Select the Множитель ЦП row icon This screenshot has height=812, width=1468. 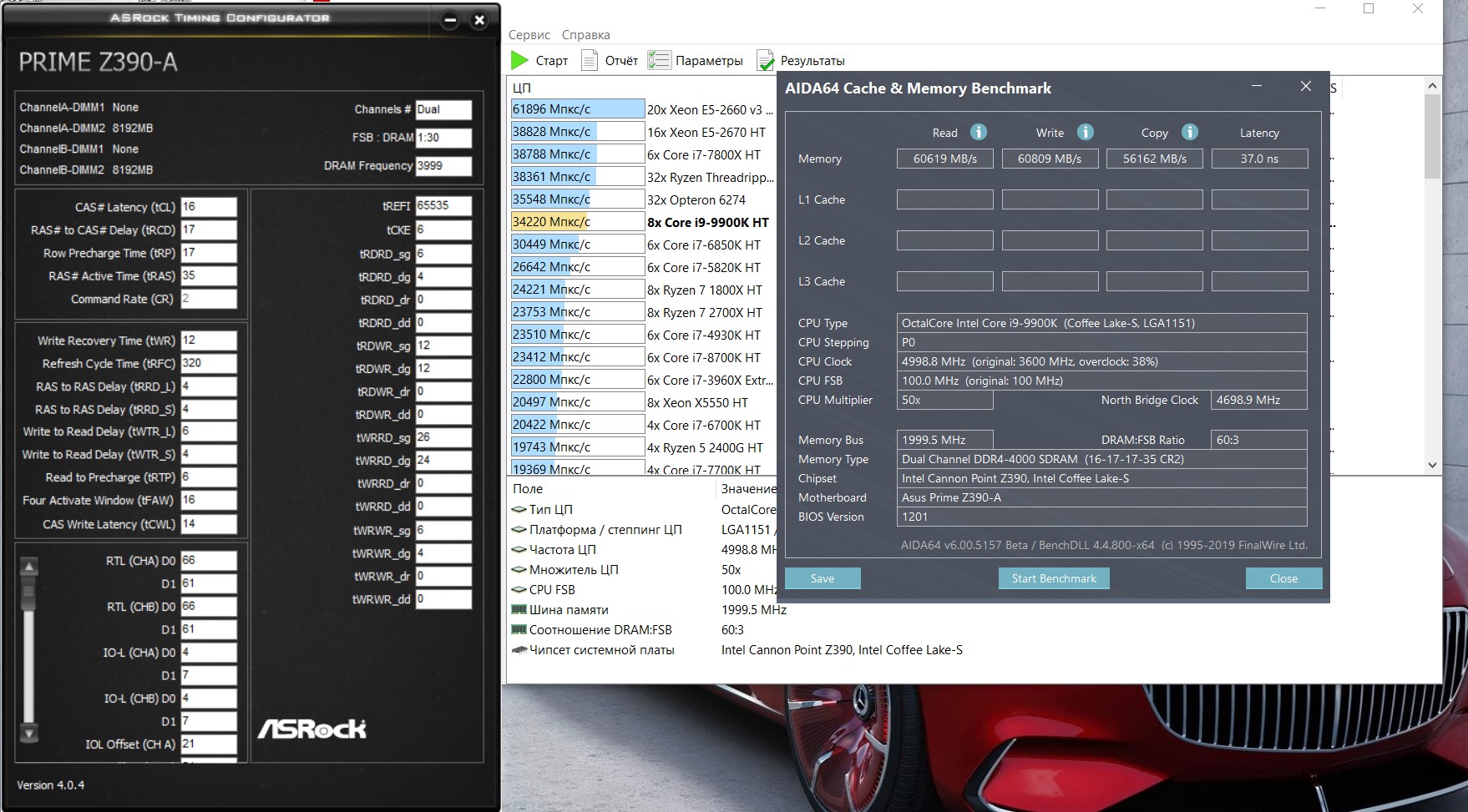pos(519,569)
